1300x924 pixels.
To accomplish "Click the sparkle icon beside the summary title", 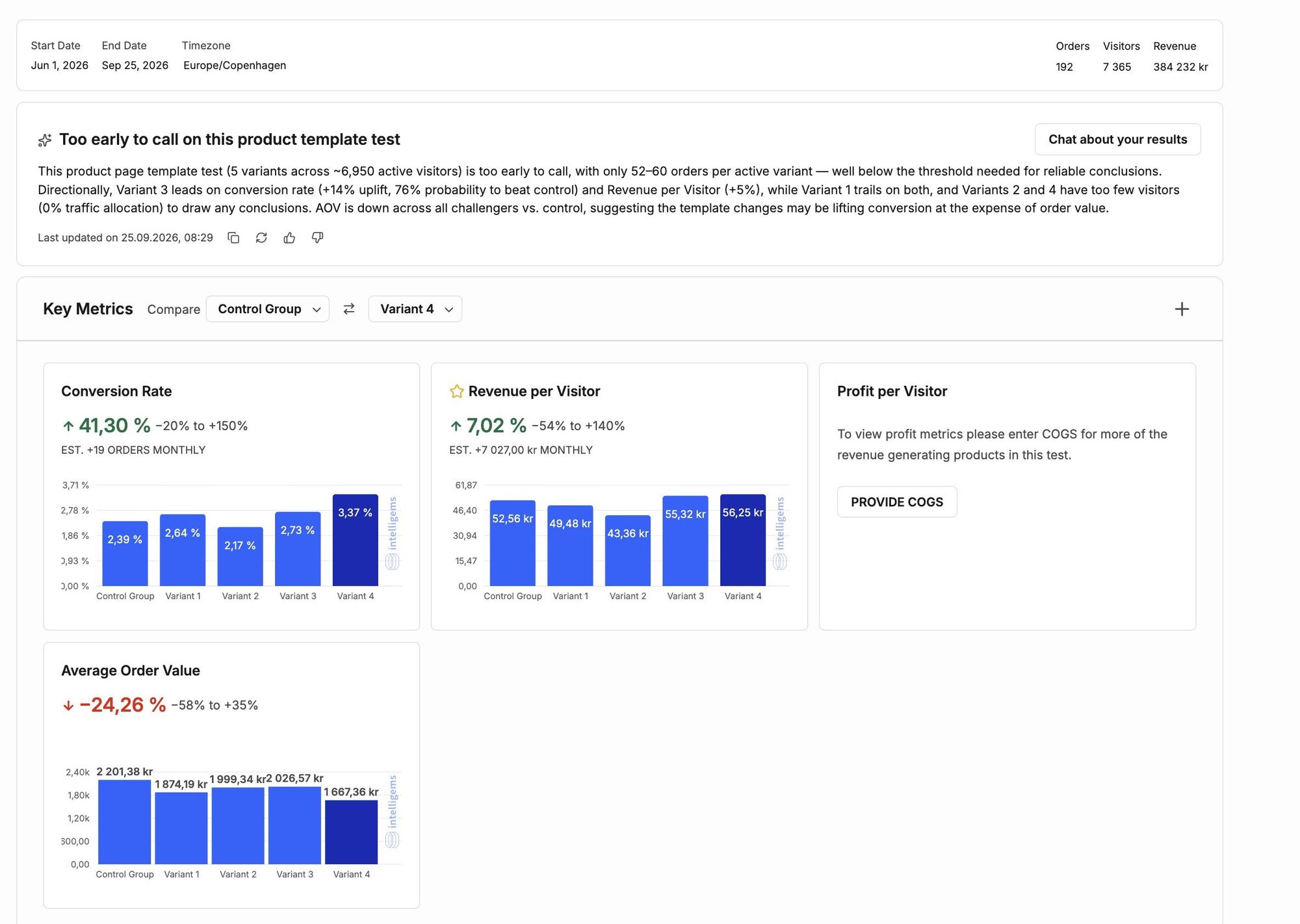I will pos(45,140).
